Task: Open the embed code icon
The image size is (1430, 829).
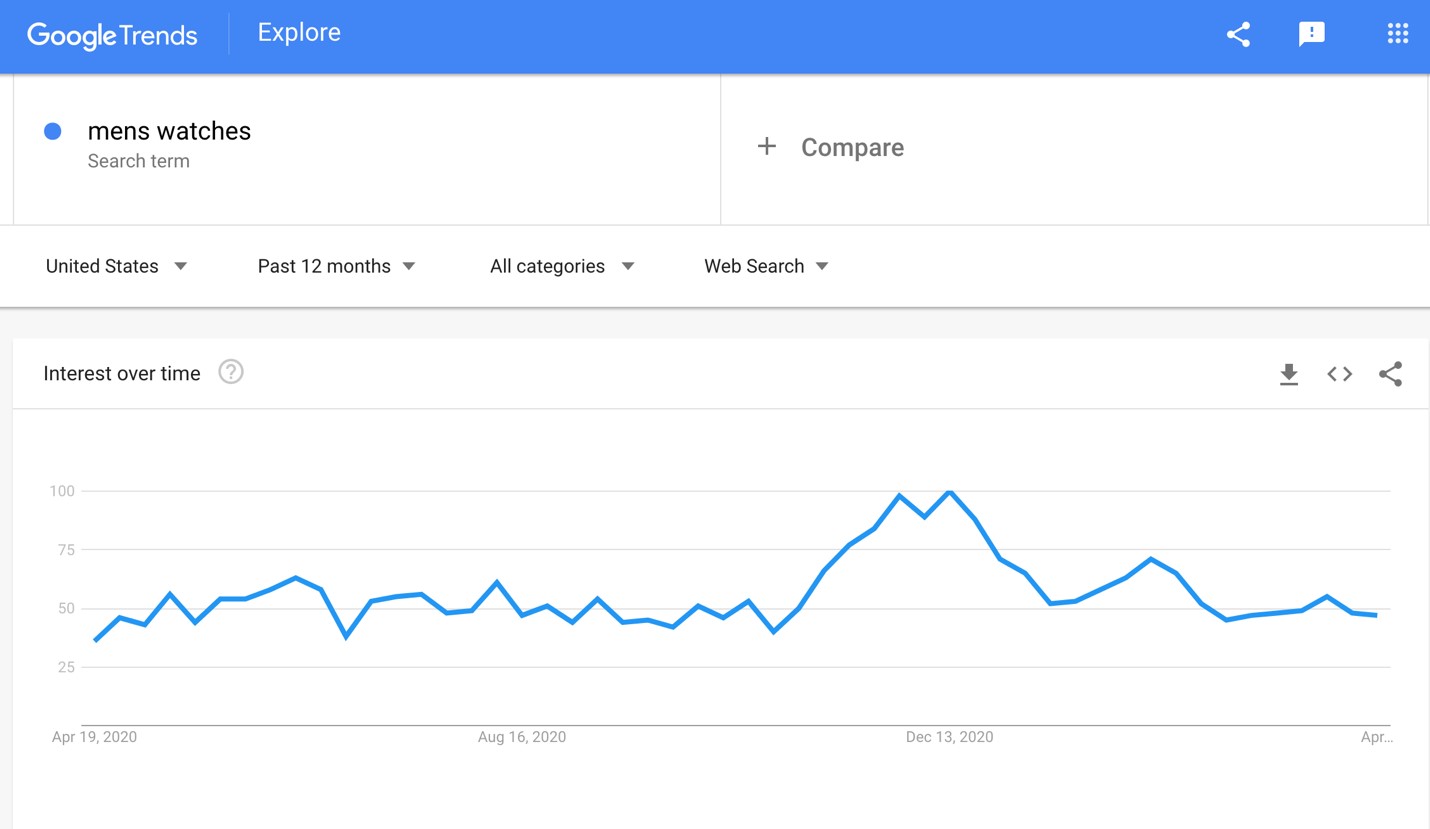Action: pyautogui.click(x=1339, y=374)
